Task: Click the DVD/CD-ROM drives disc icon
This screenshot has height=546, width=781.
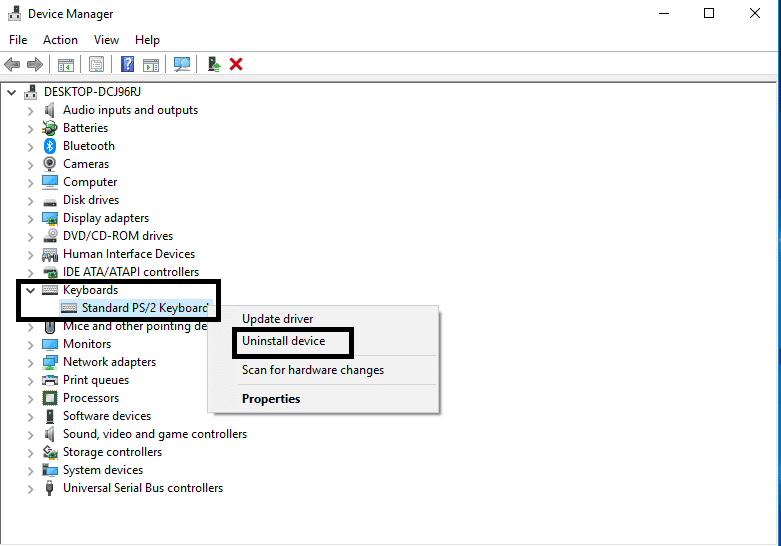Action: (x=50, y=236)
